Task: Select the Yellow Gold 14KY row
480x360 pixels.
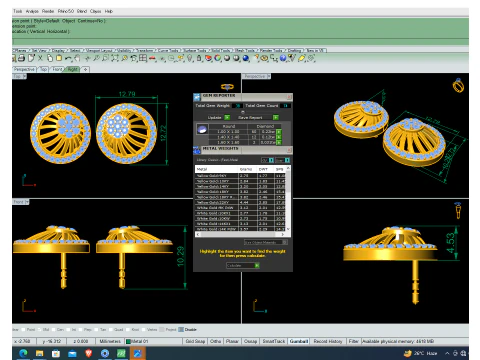Action: click(240, 186)
